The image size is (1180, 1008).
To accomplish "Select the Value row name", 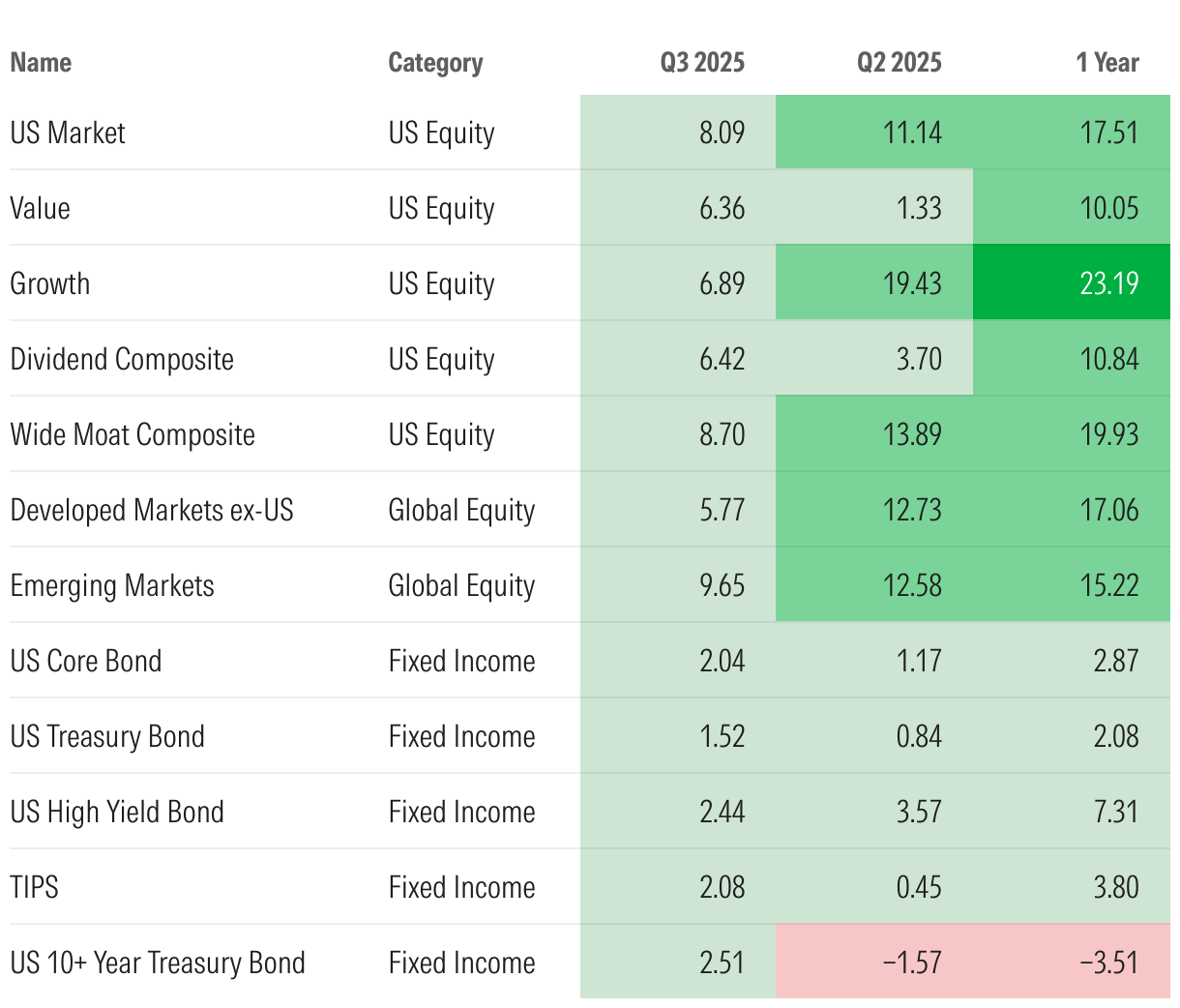I will [x=41, y=208].
